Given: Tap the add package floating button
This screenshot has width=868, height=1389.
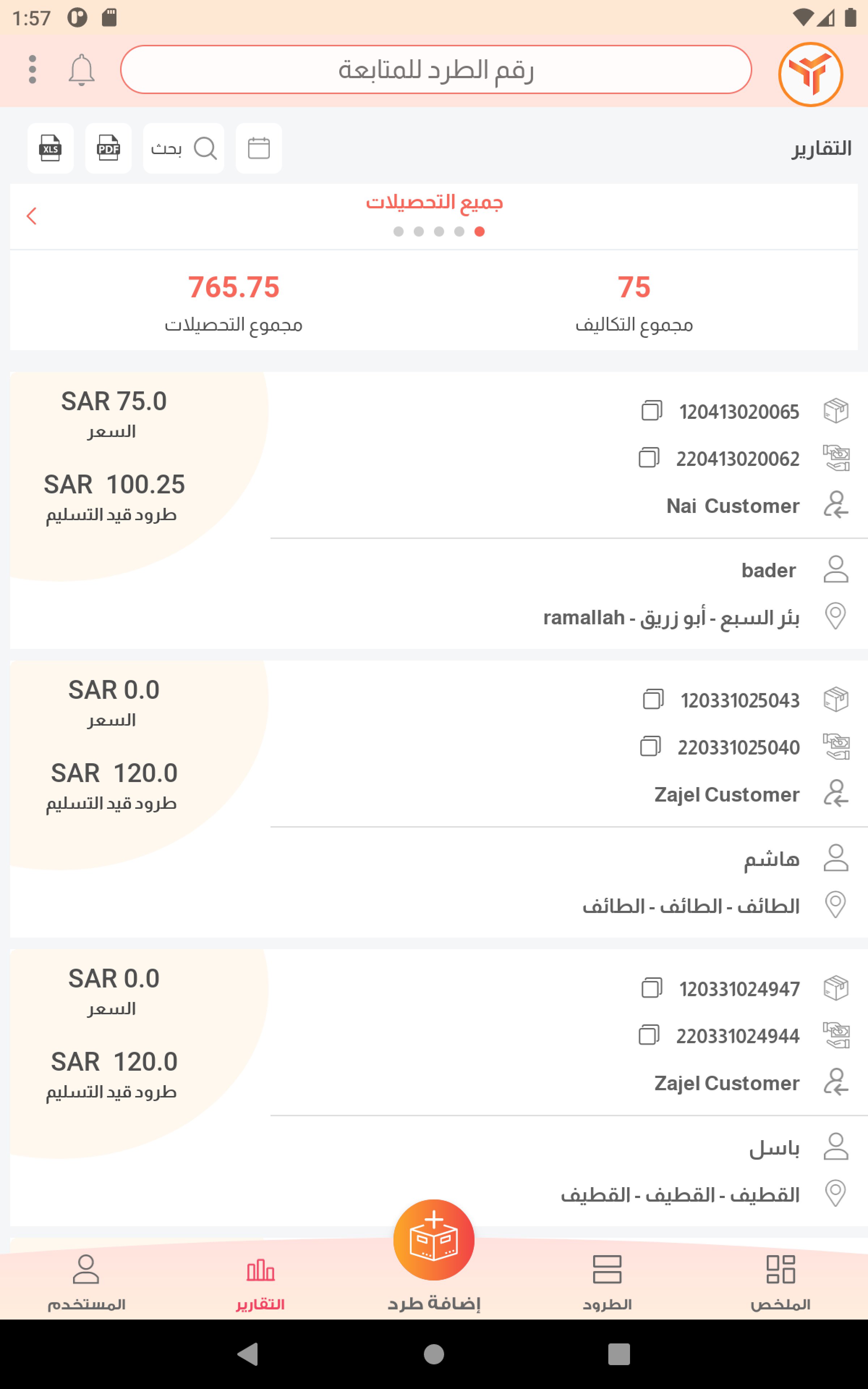Looking at the screenshot, I should coord(433,1240).
